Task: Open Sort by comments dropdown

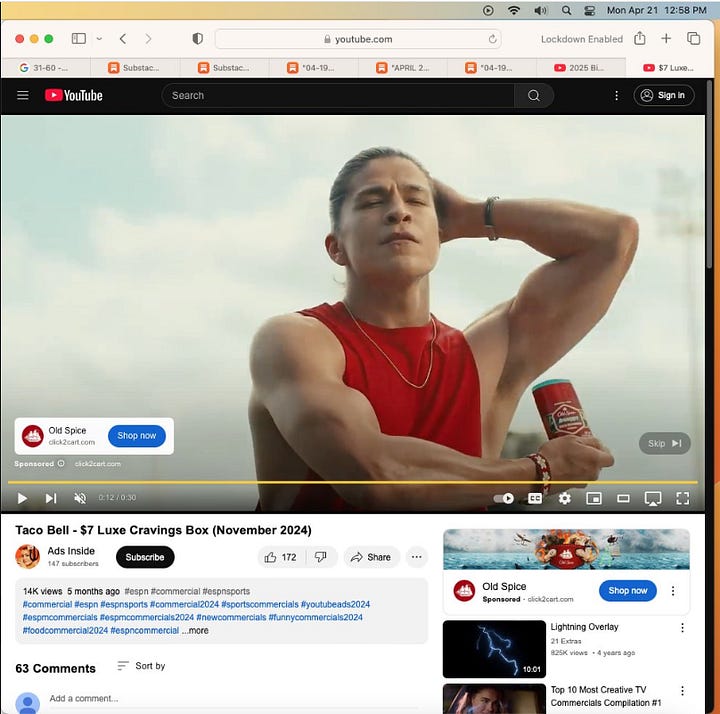Action: coord(141,666)
